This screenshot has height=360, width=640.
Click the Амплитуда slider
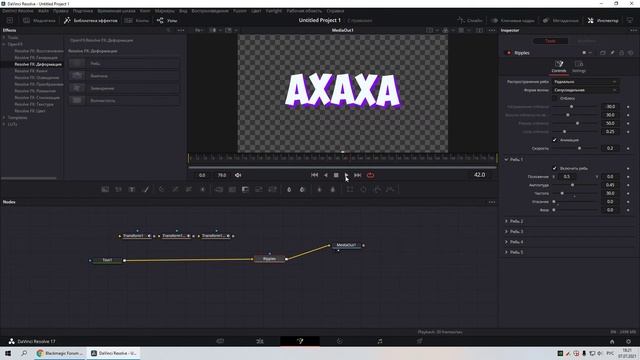click(576, 185)
